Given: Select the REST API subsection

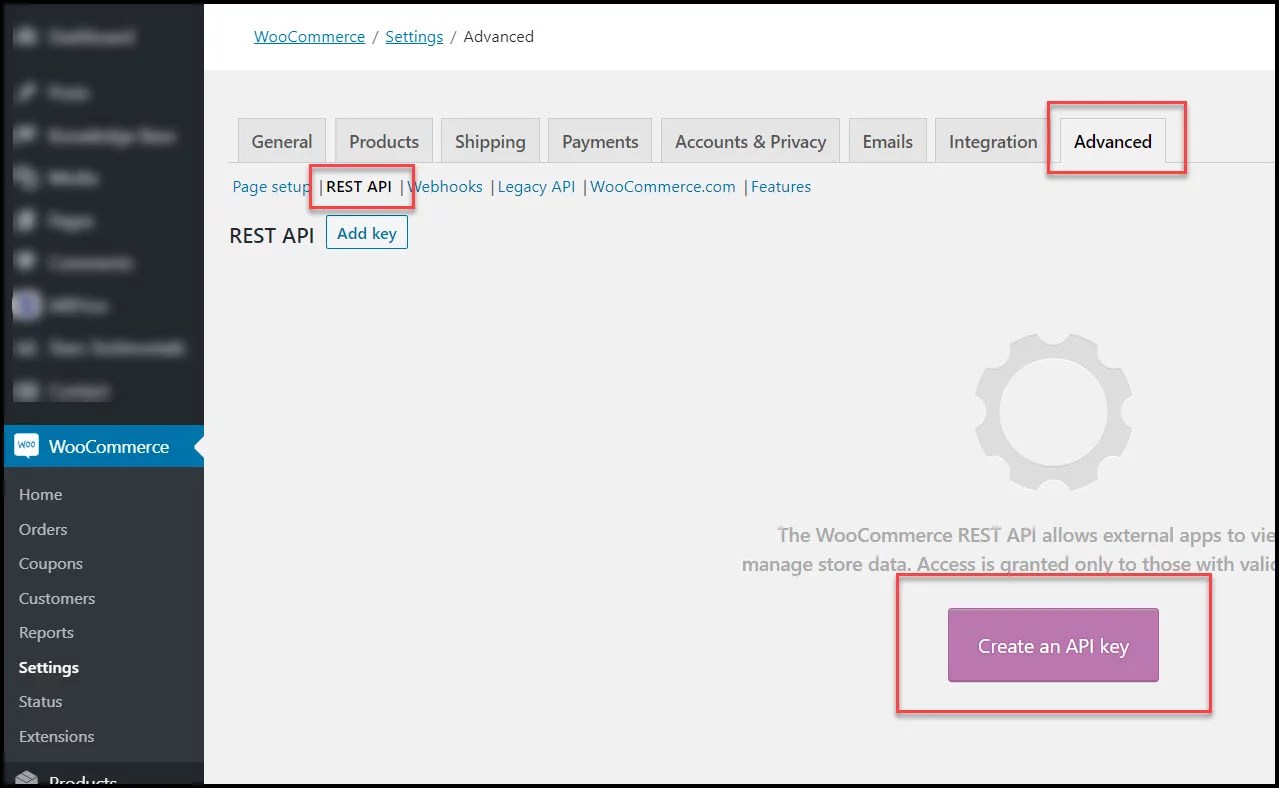Looking at the screenshot, I should (359, 187).
